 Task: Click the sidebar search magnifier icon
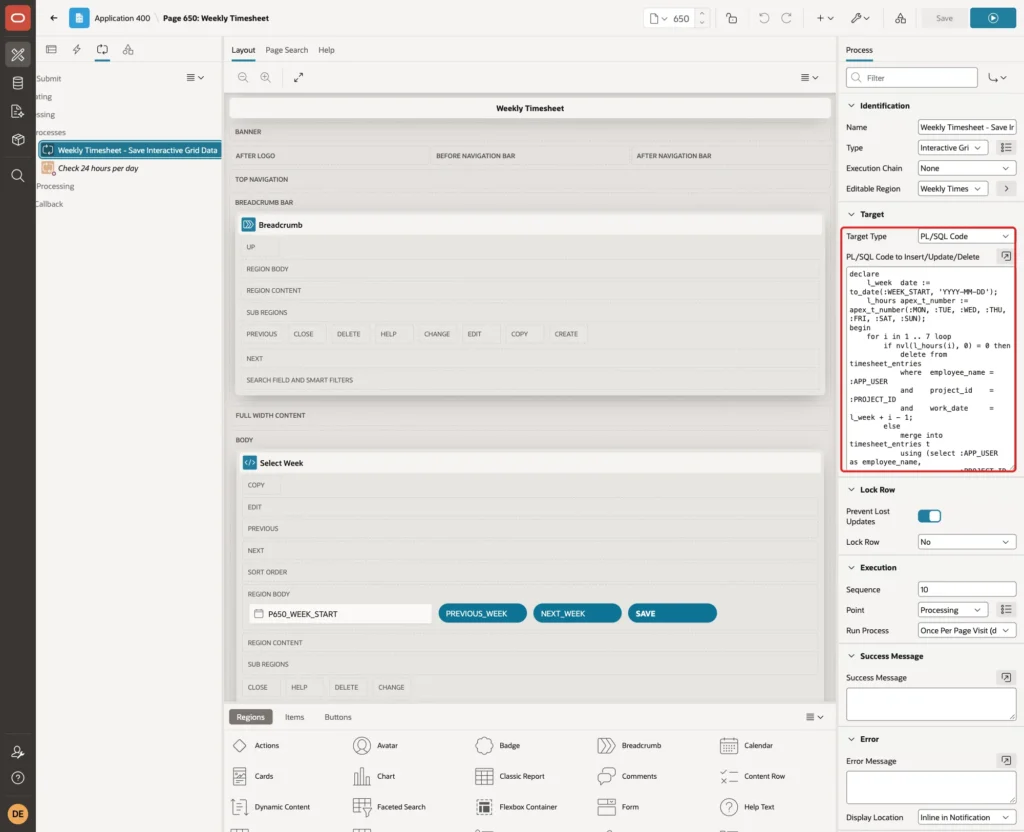coord(18,176)
